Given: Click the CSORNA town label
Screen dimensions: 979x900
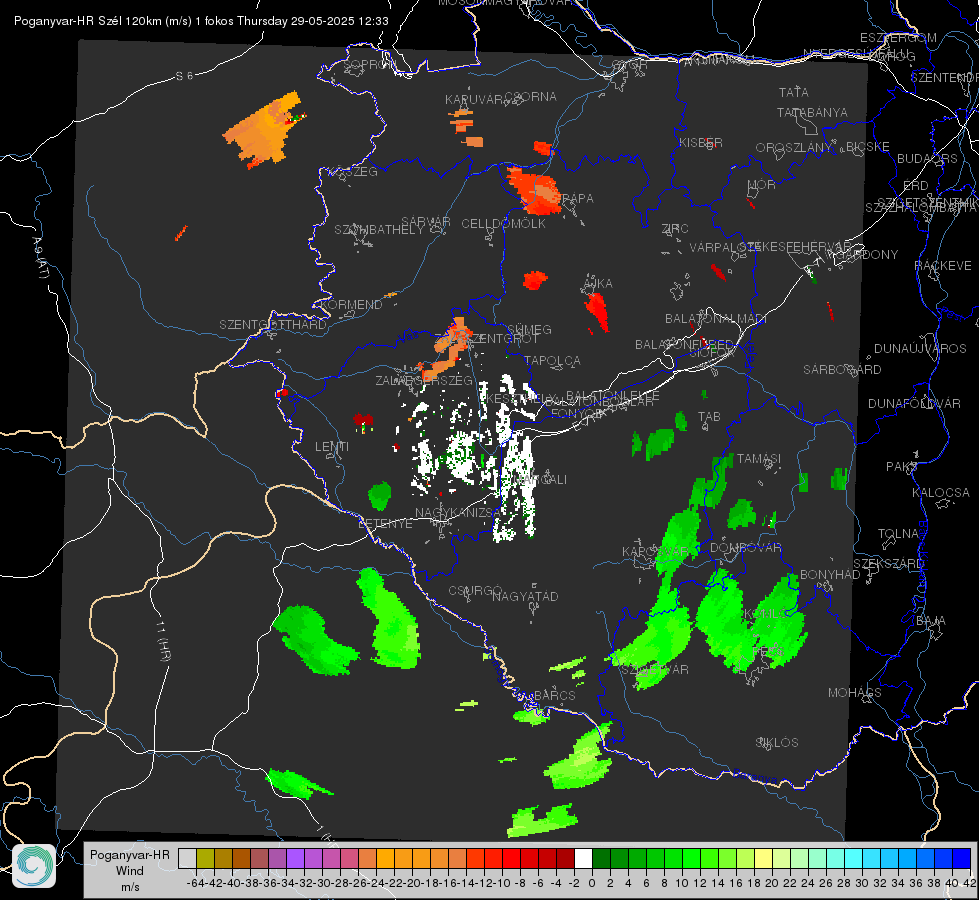Looking at the screenshot, I should coord(530,97).
